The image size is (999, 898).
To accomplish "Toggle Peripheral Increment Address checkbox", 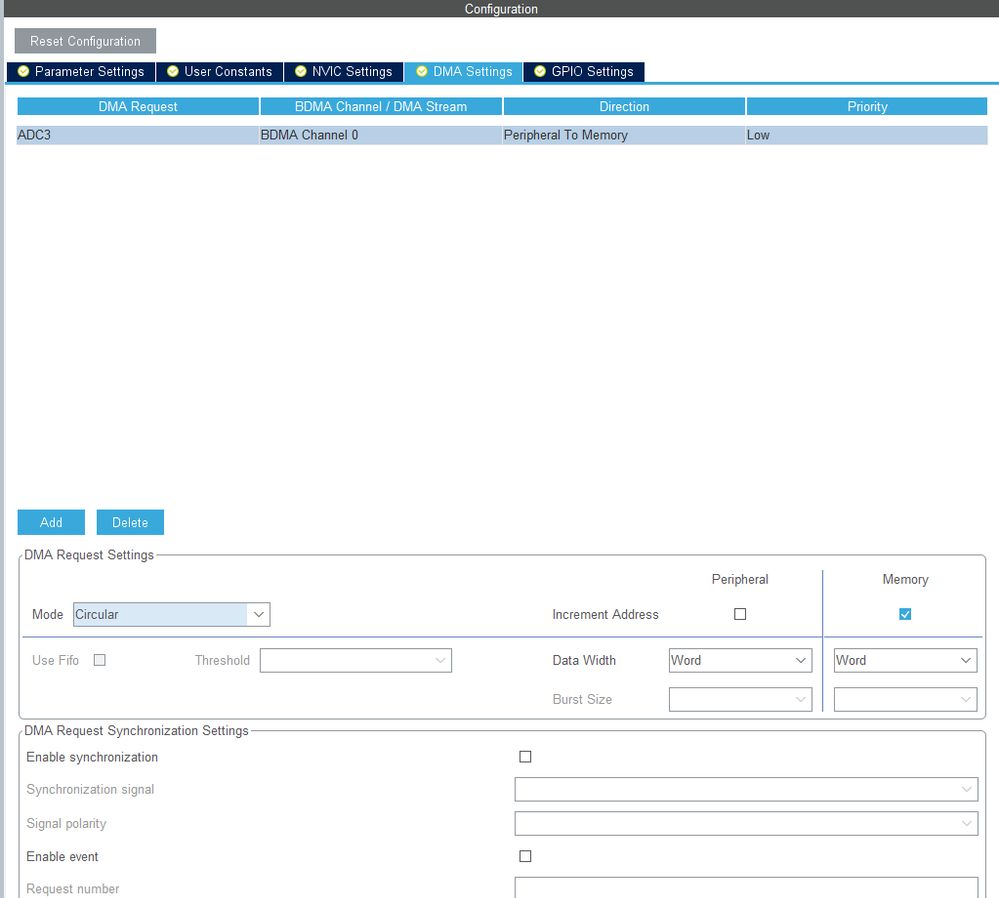I will (x=740, y=614).
